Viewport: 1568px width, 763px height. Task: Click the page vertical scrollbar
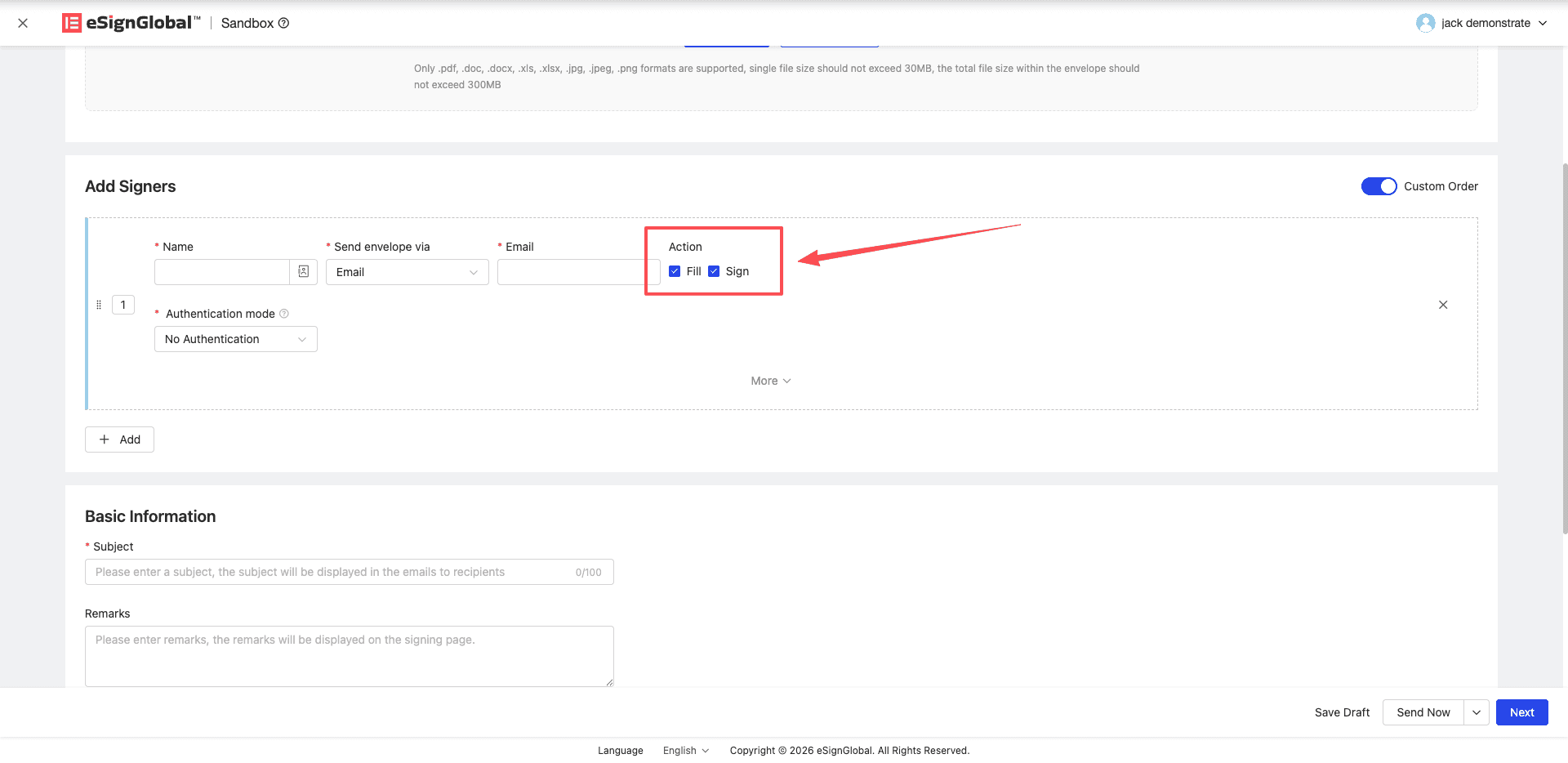(1564, 350)
